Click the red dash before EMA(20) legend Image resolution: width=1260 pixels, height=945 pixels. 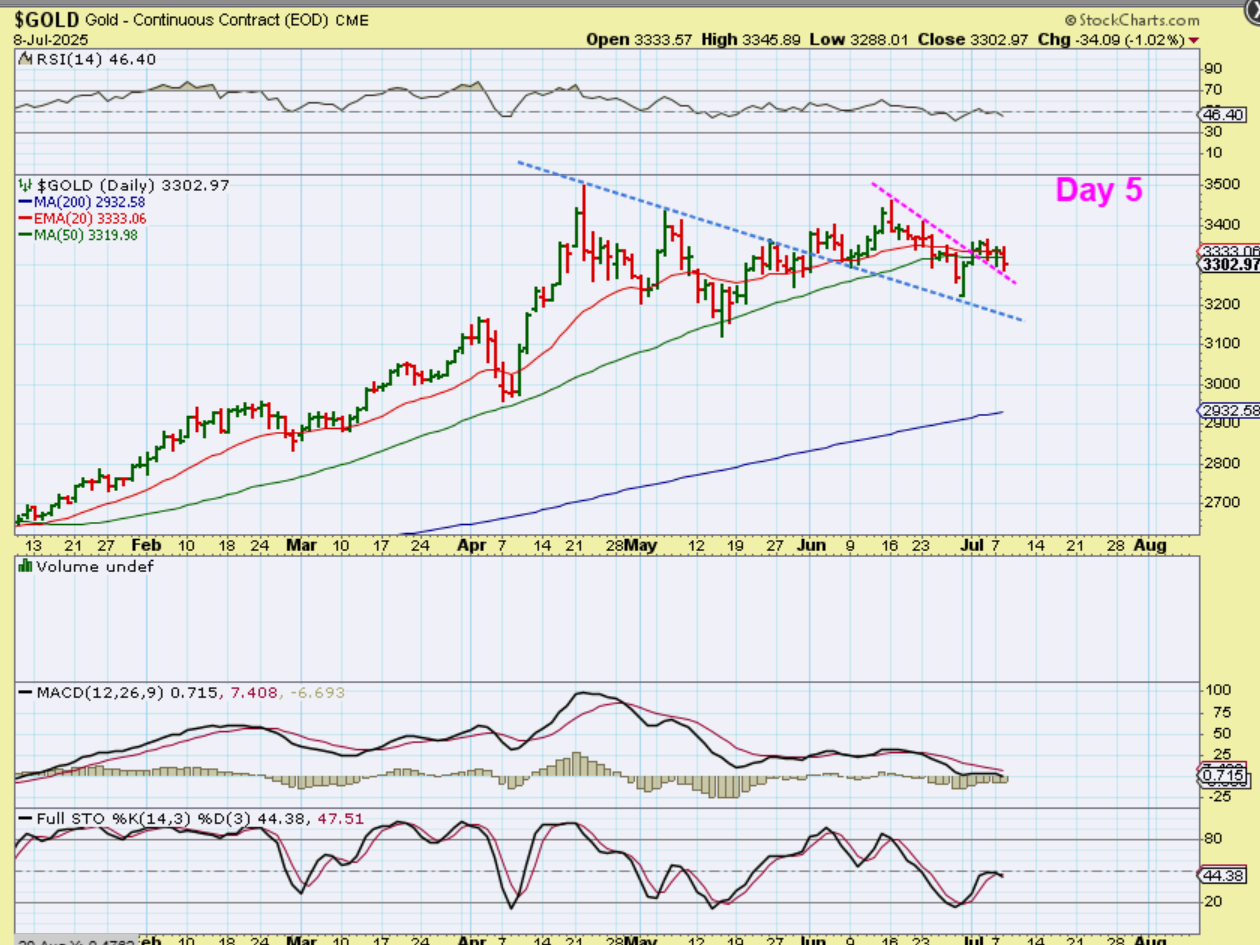coord(25,218)
